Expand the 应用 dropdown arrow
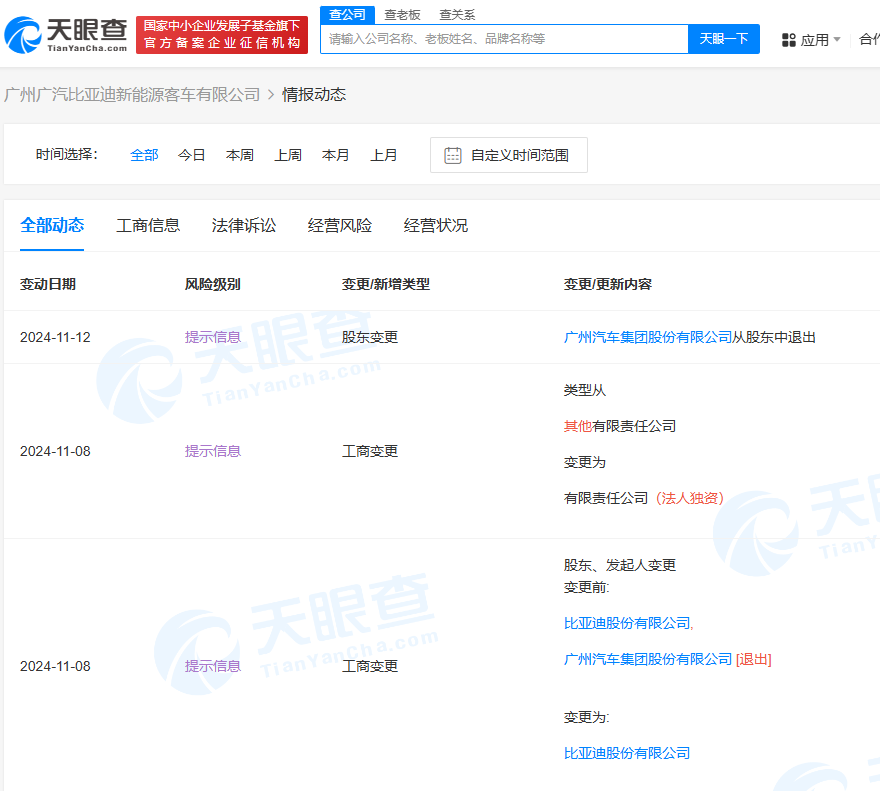The width and height of the screenshot is (880, 791). click(x=837, y=39)
